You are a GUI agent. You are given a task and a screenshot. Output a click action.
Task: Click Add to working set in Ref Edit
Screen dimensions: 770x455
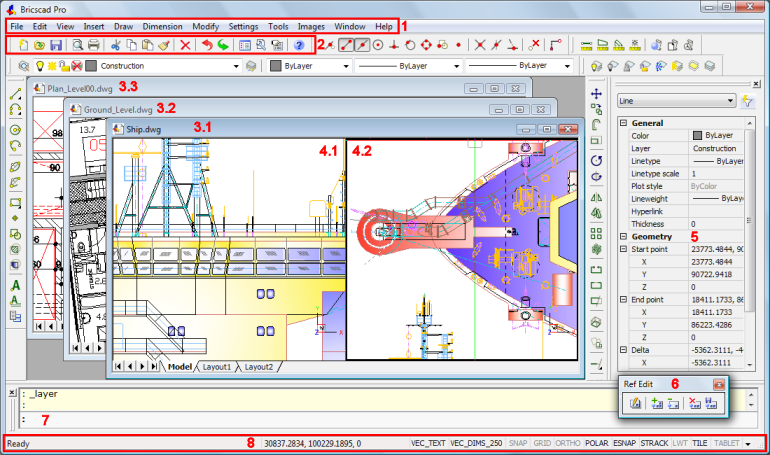tap(657, 403)
